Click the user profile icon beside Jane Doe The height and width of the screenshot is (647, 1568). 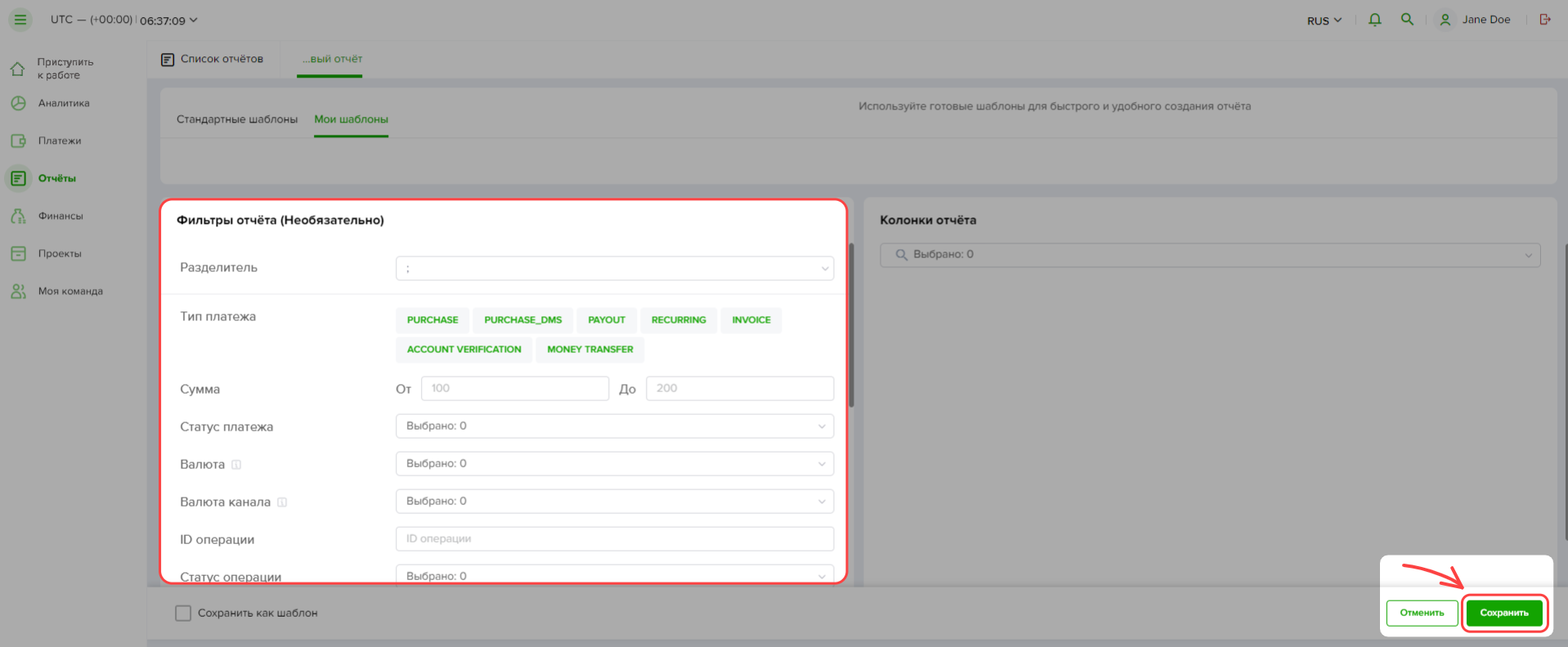click(x=1445, y=20)
